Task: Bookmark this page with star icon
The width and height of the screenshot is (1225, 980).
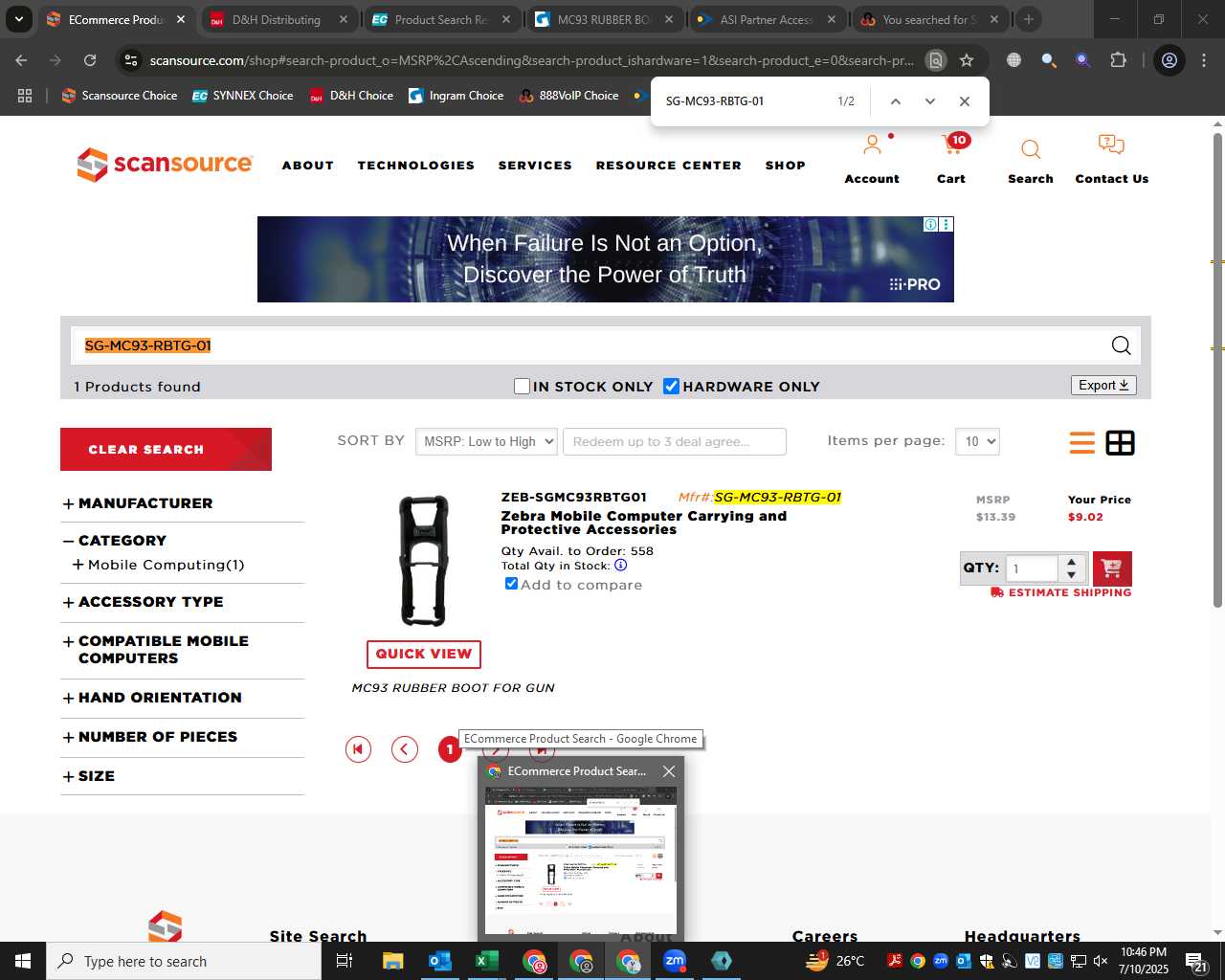Action: pos(967,60)
